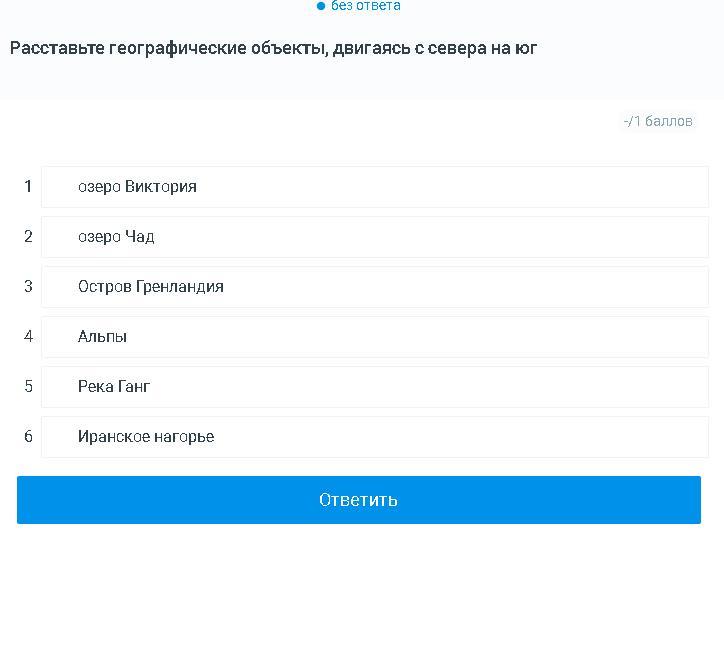Click the blue dot beside без ответа
This screenshot has width=724, height=647.
321,6
